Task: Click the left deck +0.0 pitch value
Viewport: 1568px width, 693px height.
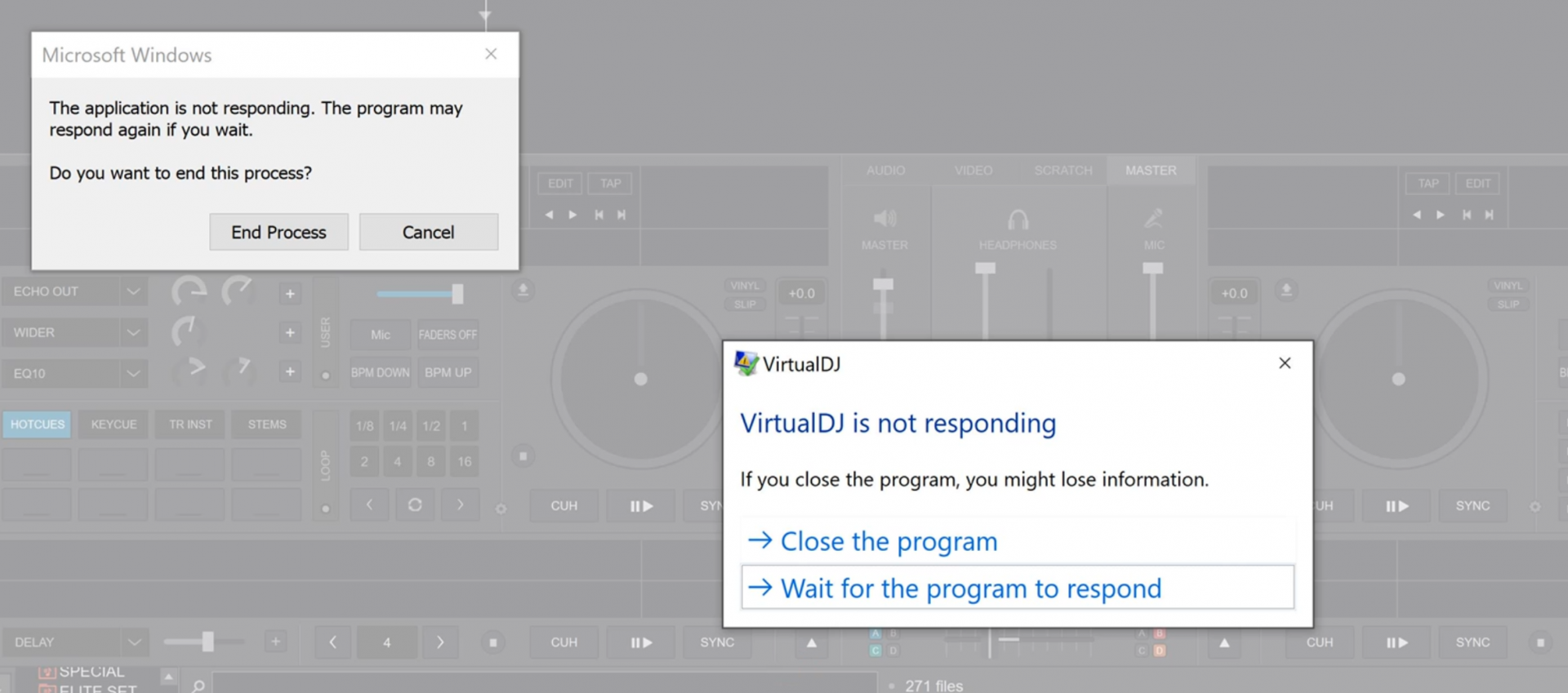Action: tap(801, 293)
